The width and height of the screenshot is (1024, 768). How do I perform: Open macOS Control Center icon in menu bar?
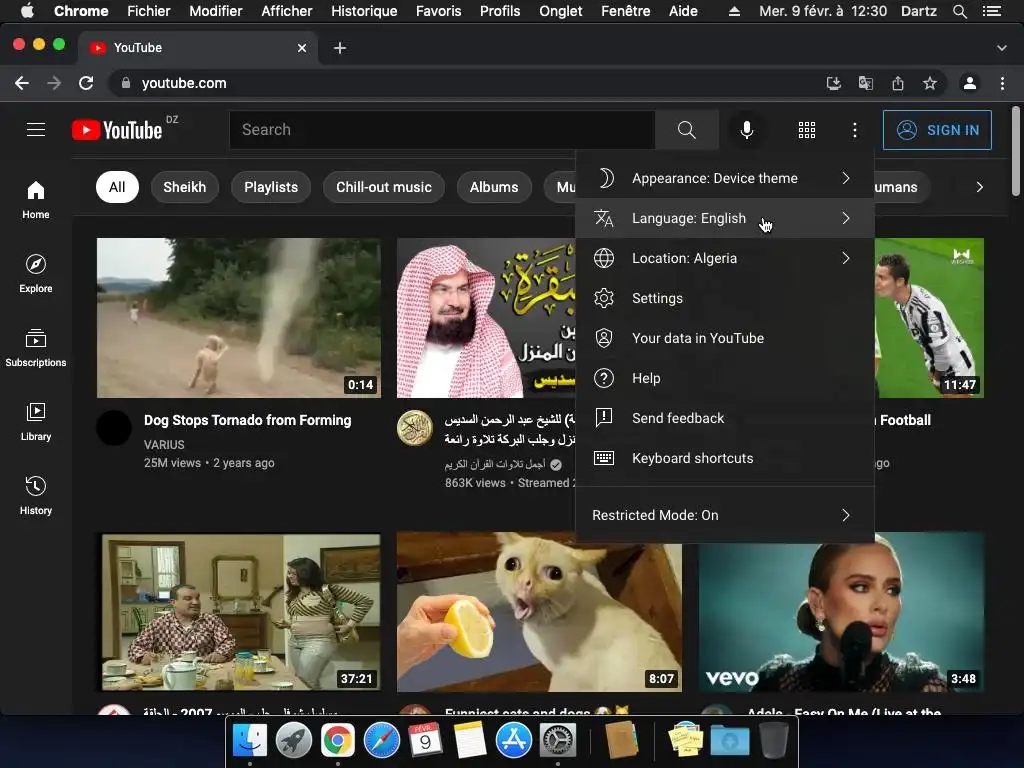point(991,11)
